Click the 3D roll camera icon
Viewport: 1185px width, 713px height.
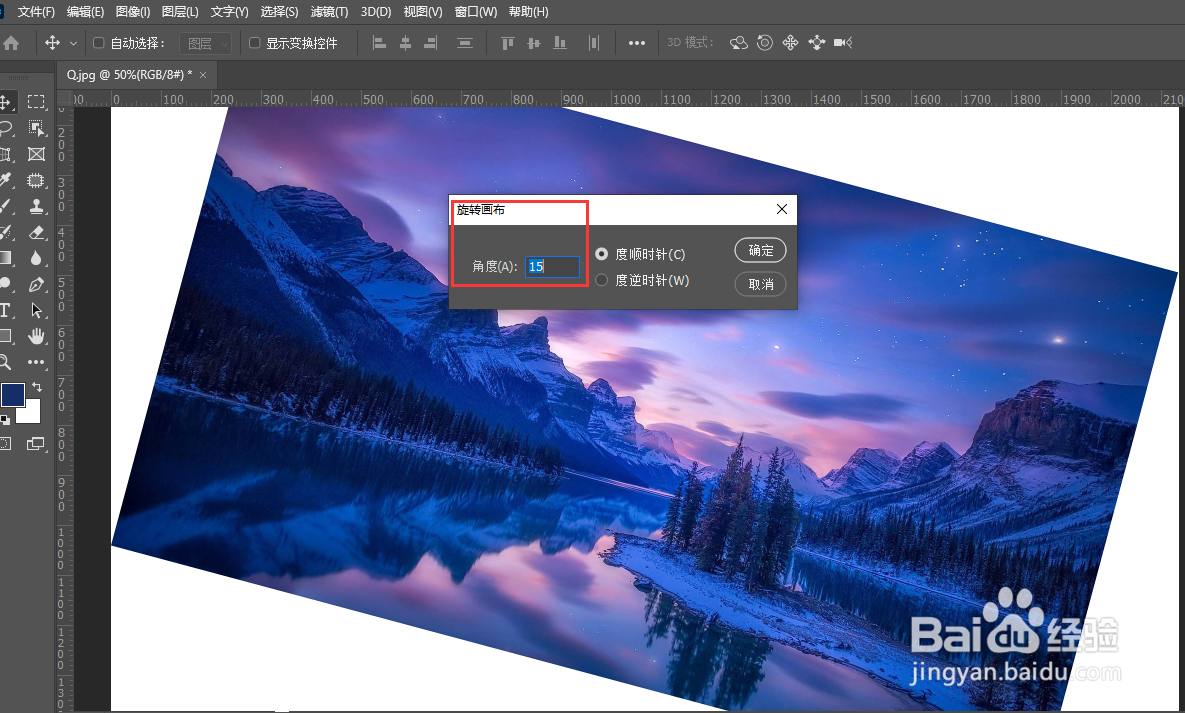pyautogui.click(x=765, y=43)
